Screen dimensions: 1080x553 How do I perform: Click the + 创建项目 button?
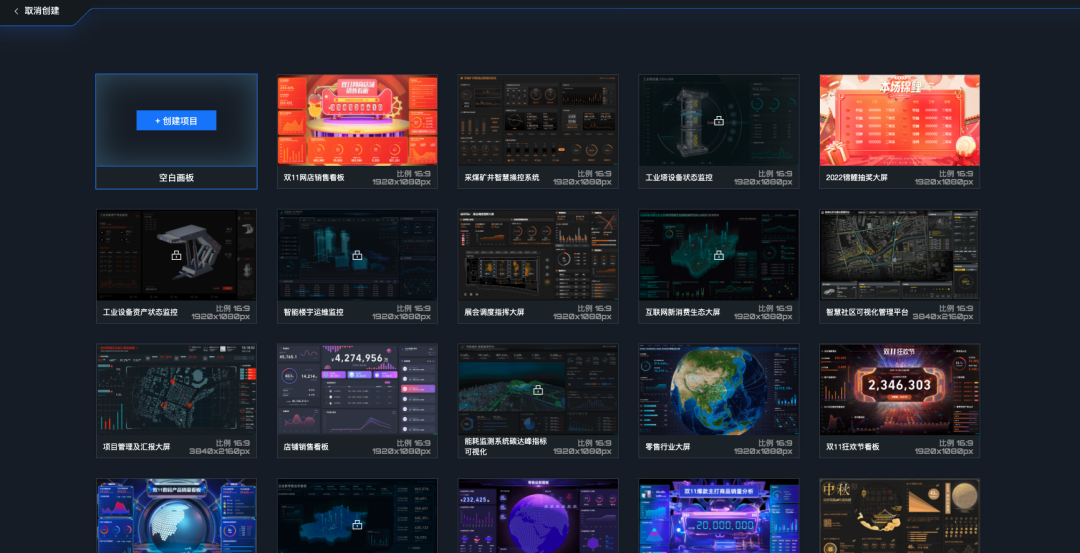pos(176,121)
